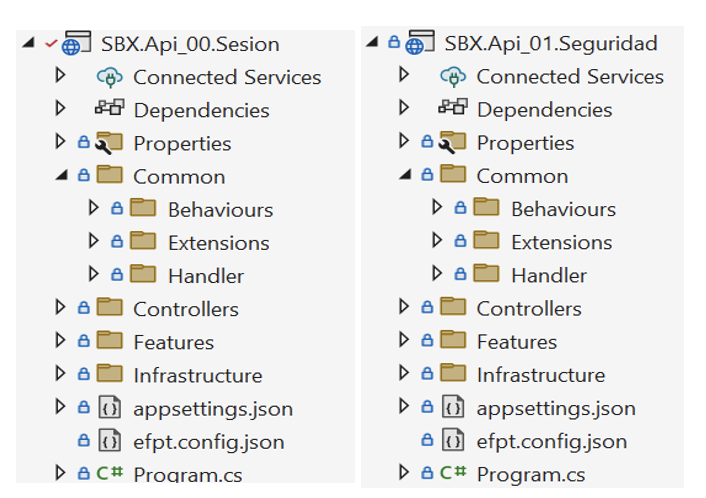Expand Extensions folder in SBX.Api_00.Sesion
706x498 pixels.
pyautogui.click(x=94, y=241)
